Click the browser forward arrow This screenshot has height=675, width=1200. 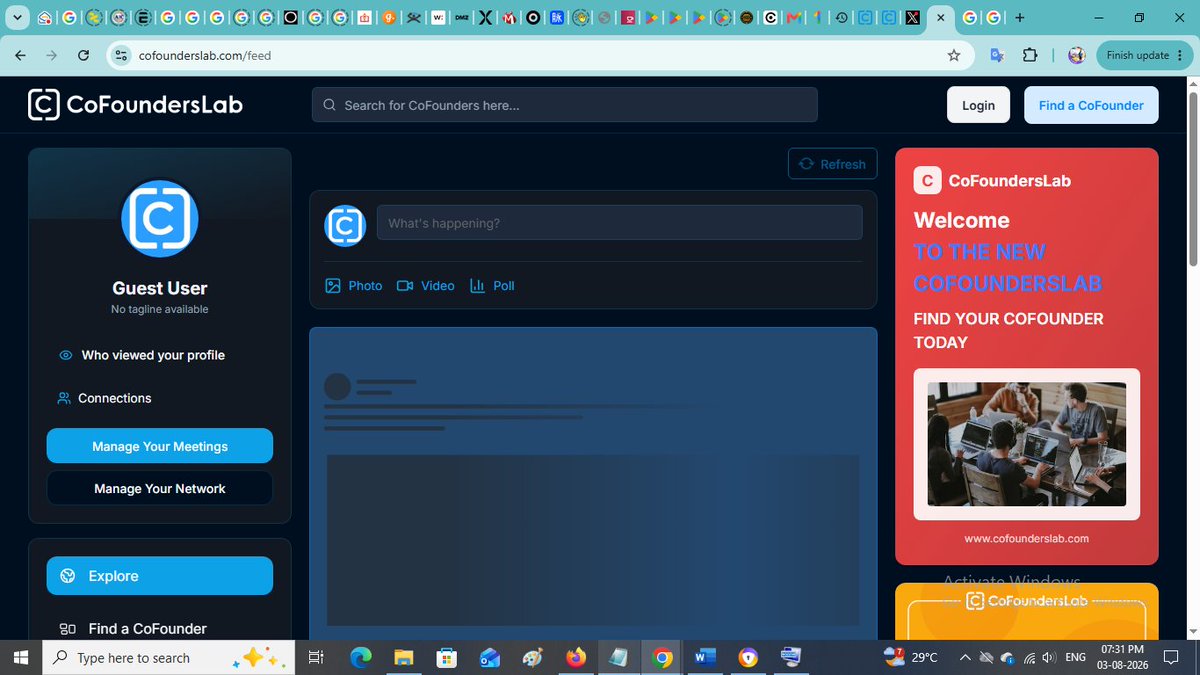click(x=52, y=56)
